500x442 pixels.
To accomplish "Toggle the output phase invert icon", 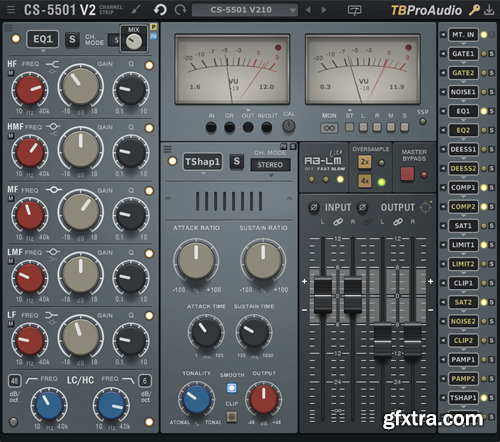I will 362,207.
